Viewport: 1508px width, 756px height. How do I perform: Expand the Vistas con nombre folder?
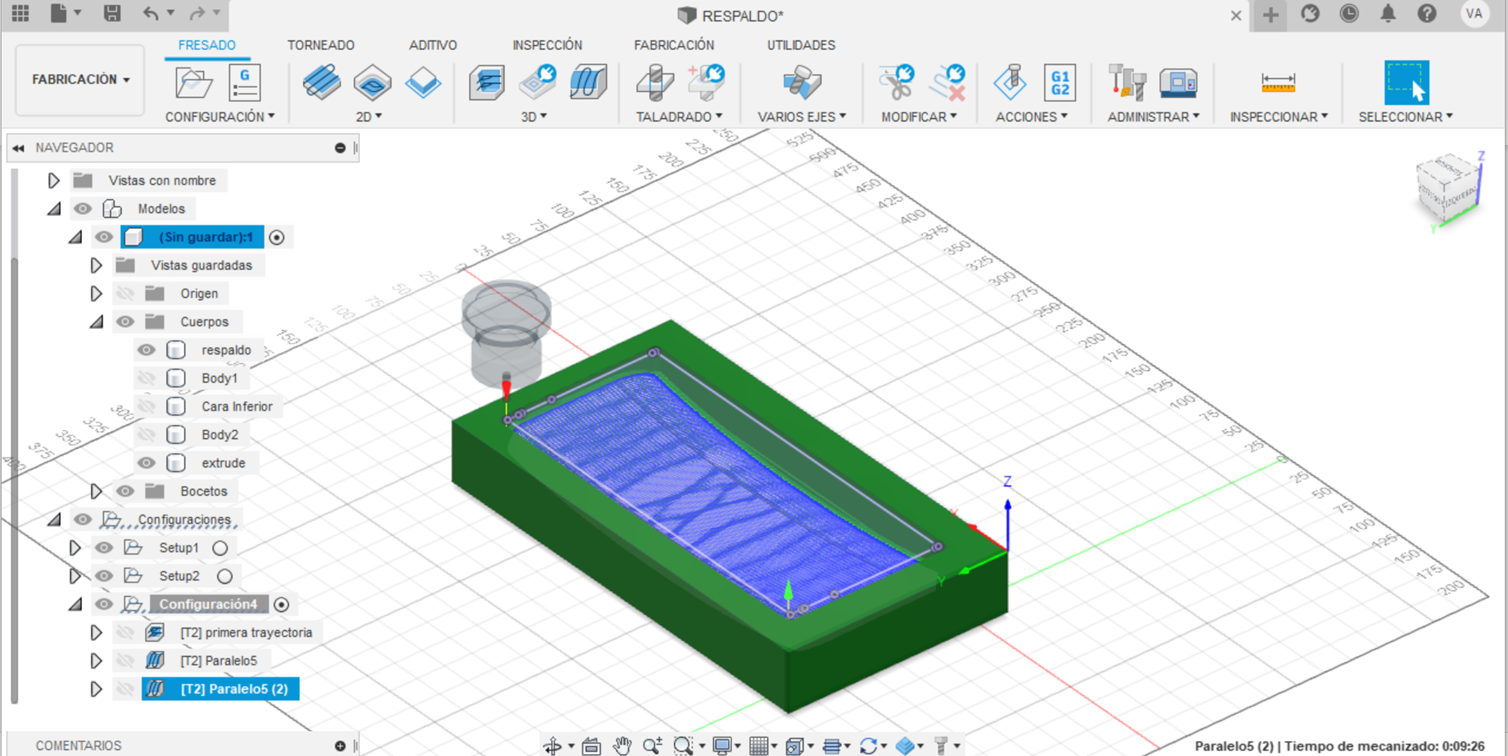pyautogui.click(x=54, y=181)
